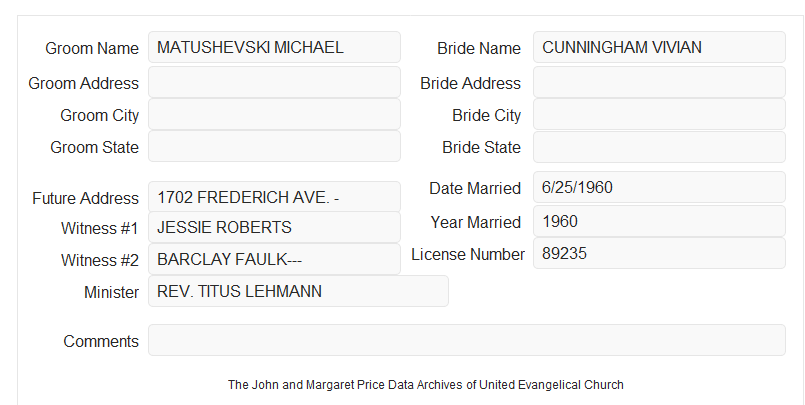Focus the Groom State field
This screenshot has height=405, width=805.
point(274,146)
